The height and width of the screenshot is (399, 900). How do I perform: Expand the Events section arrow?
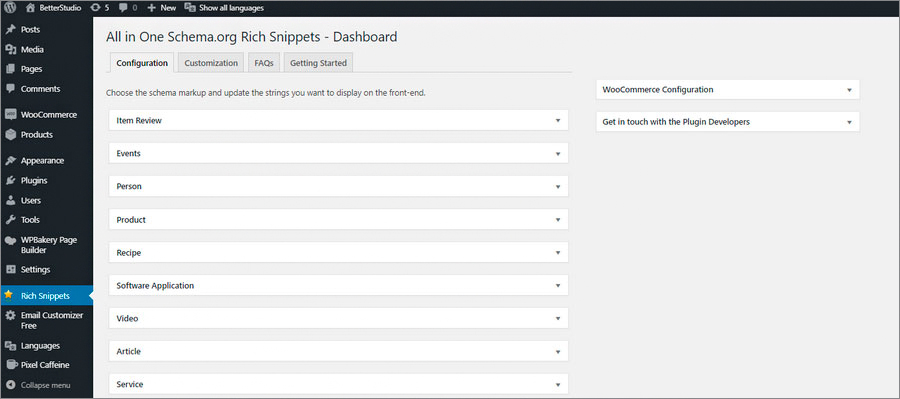(557, 154)
